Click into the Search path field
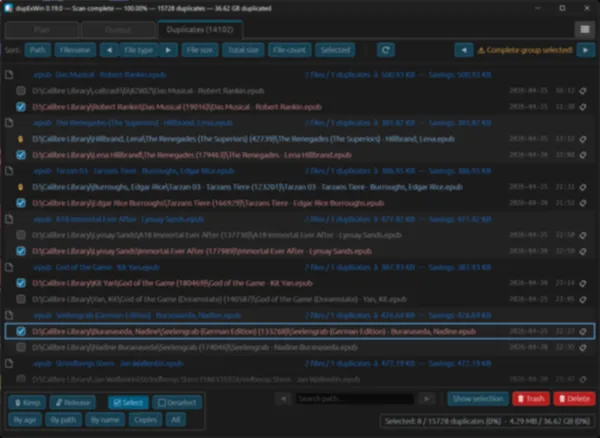 [x=355, y=399]
